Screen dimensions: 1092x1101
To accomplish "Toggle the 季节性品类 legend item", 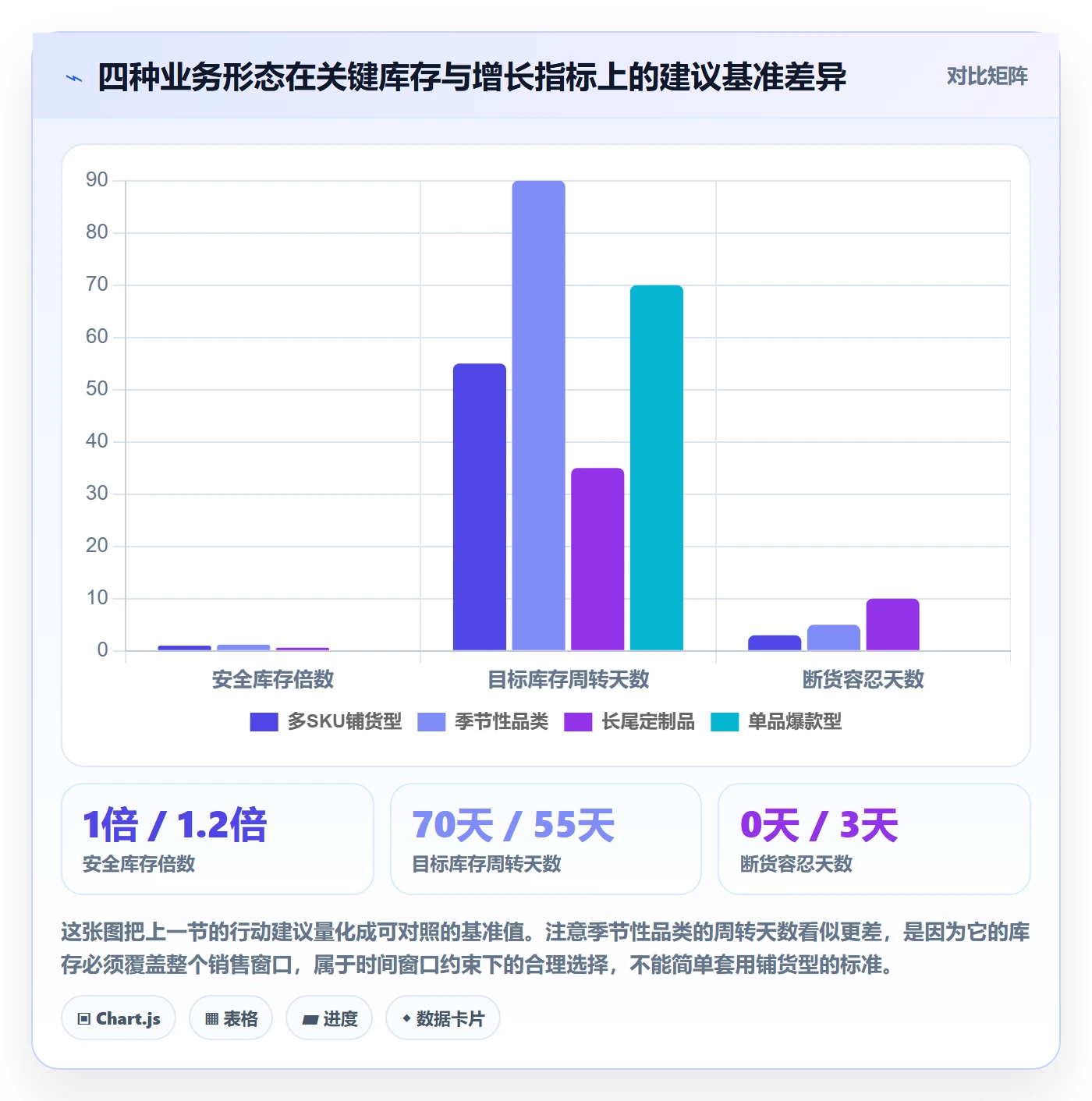I will [x=483, y=722].
